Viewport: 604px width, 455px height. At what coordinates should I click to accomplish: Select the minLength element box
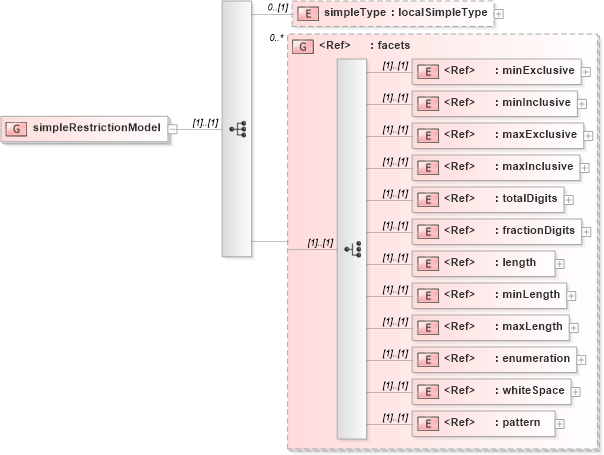488,295
